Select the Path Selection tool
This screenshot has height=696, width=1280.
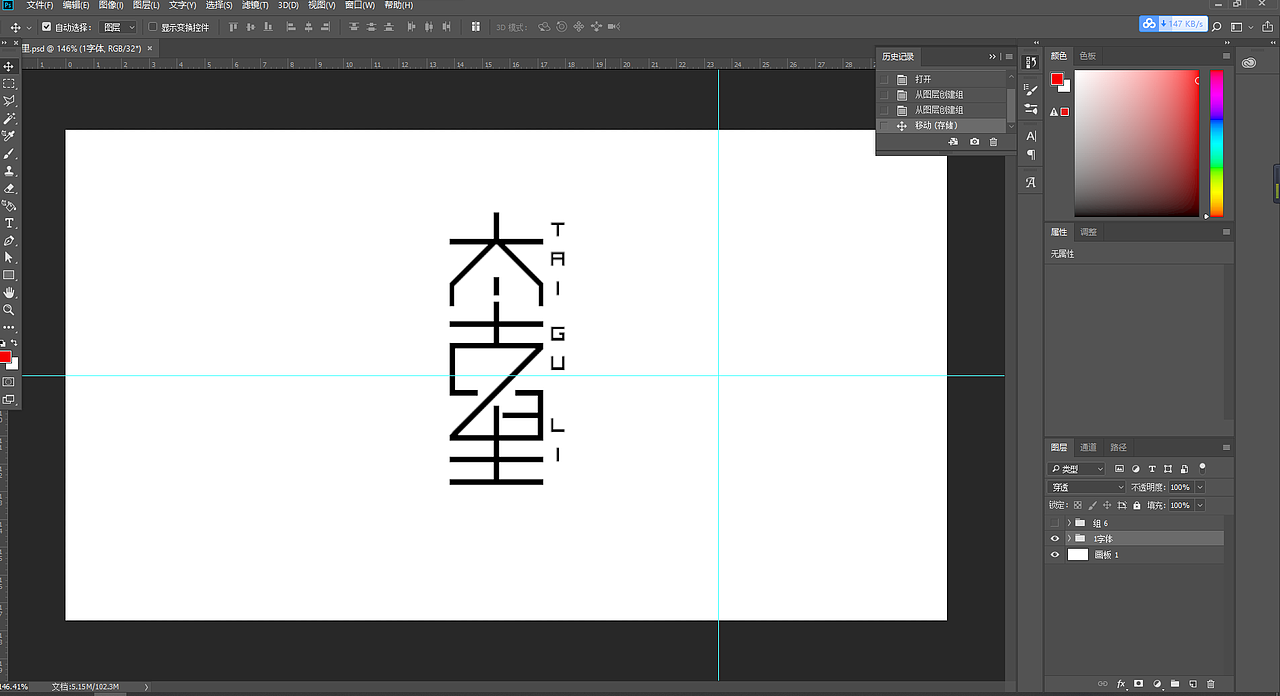click(x=9, y=258)
